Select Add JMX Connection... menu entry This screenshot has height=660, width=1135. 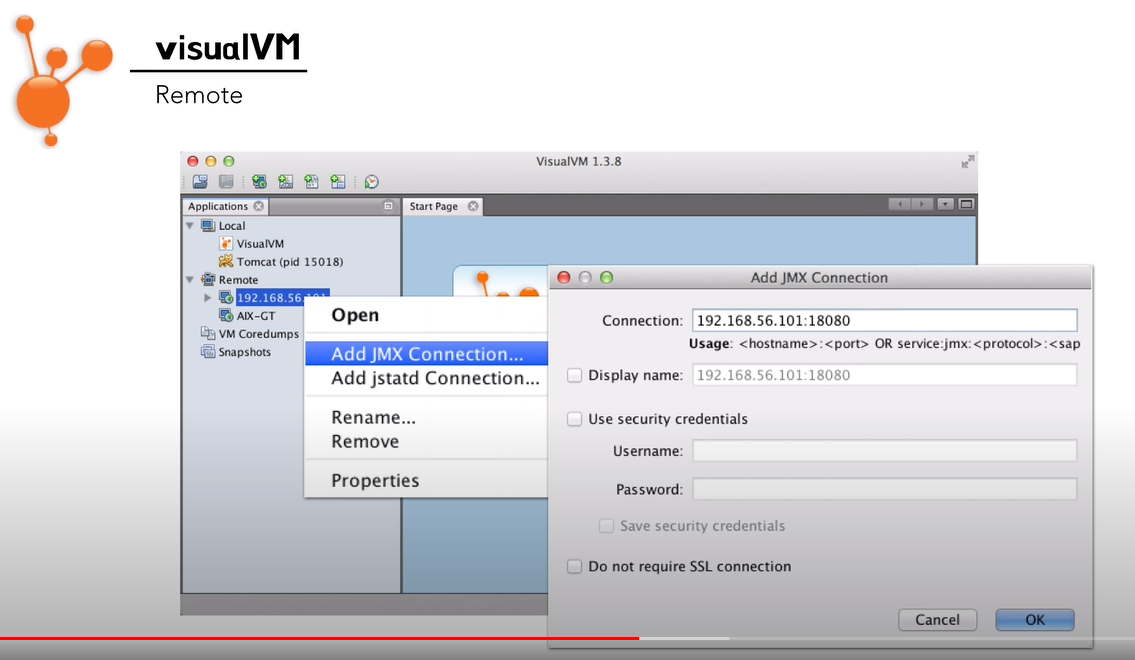pyautogui.click(x=426, y=354)
